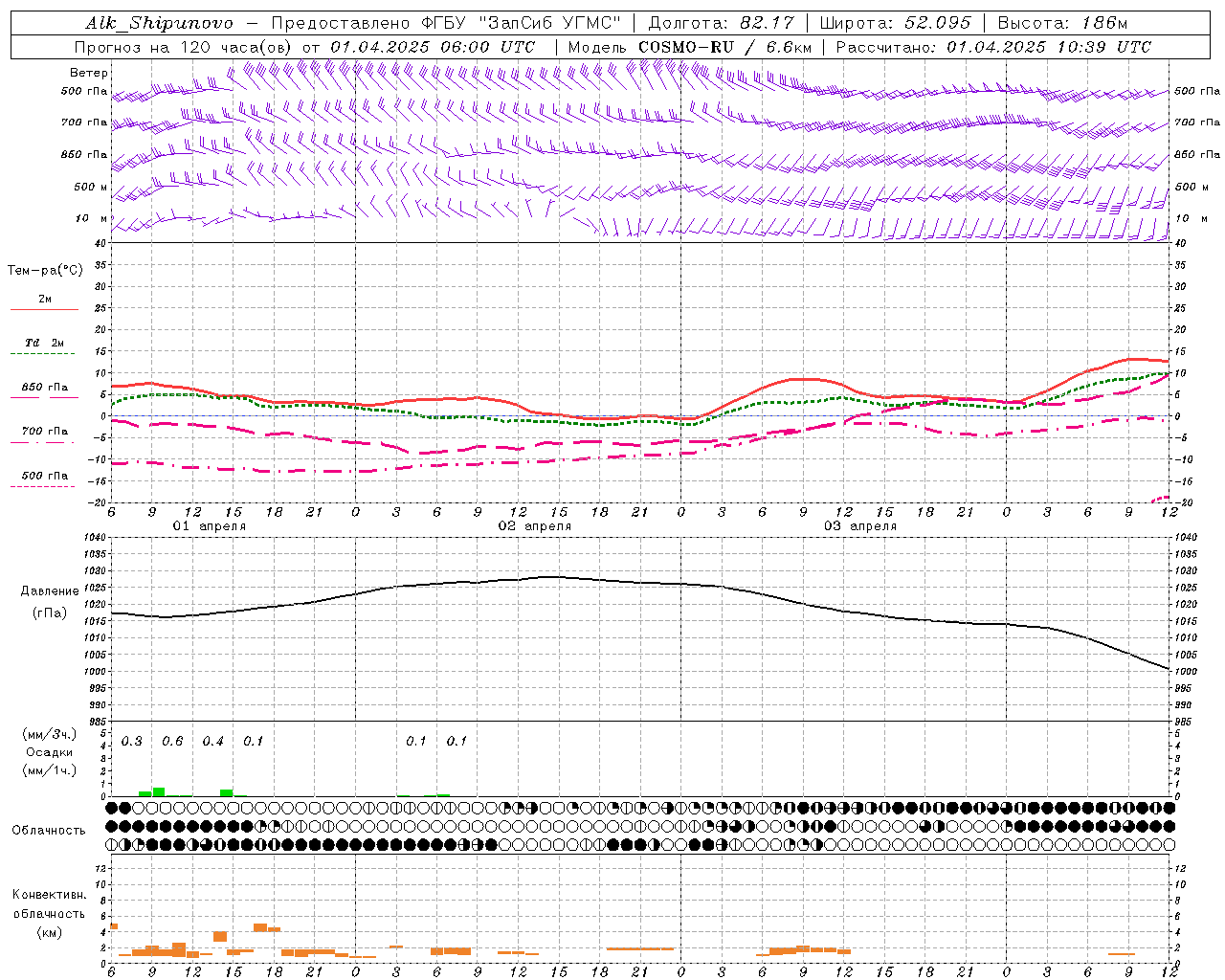Click the (мм/3ч.) precipitation unit label
The image size is (1225, 980).
point(50,735)
